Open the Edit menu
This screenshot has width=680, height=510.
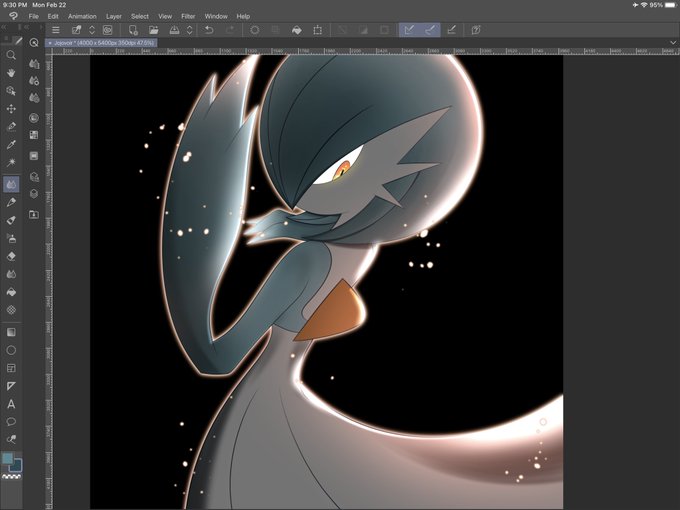[53, 16]
